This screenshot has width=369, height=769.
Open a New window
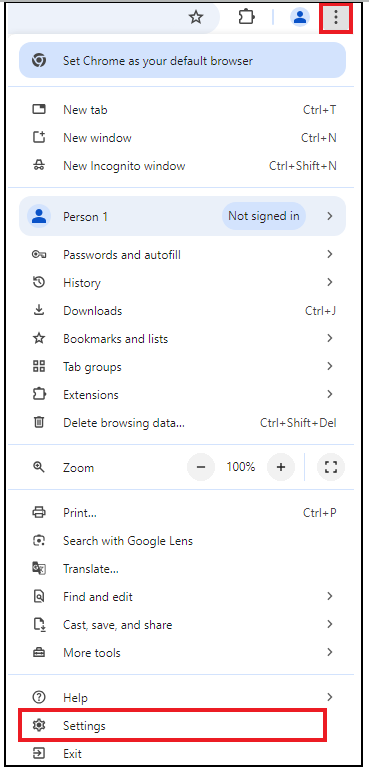click(x=183, y=138)
